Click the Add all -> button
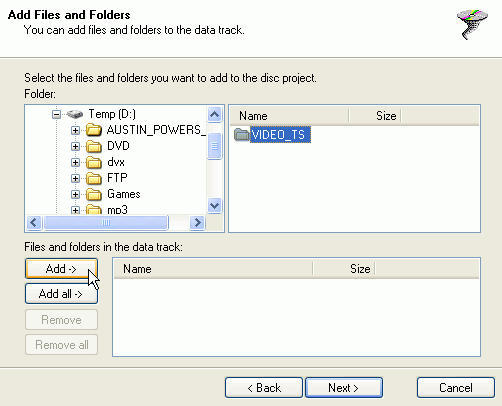 point(61,294)
